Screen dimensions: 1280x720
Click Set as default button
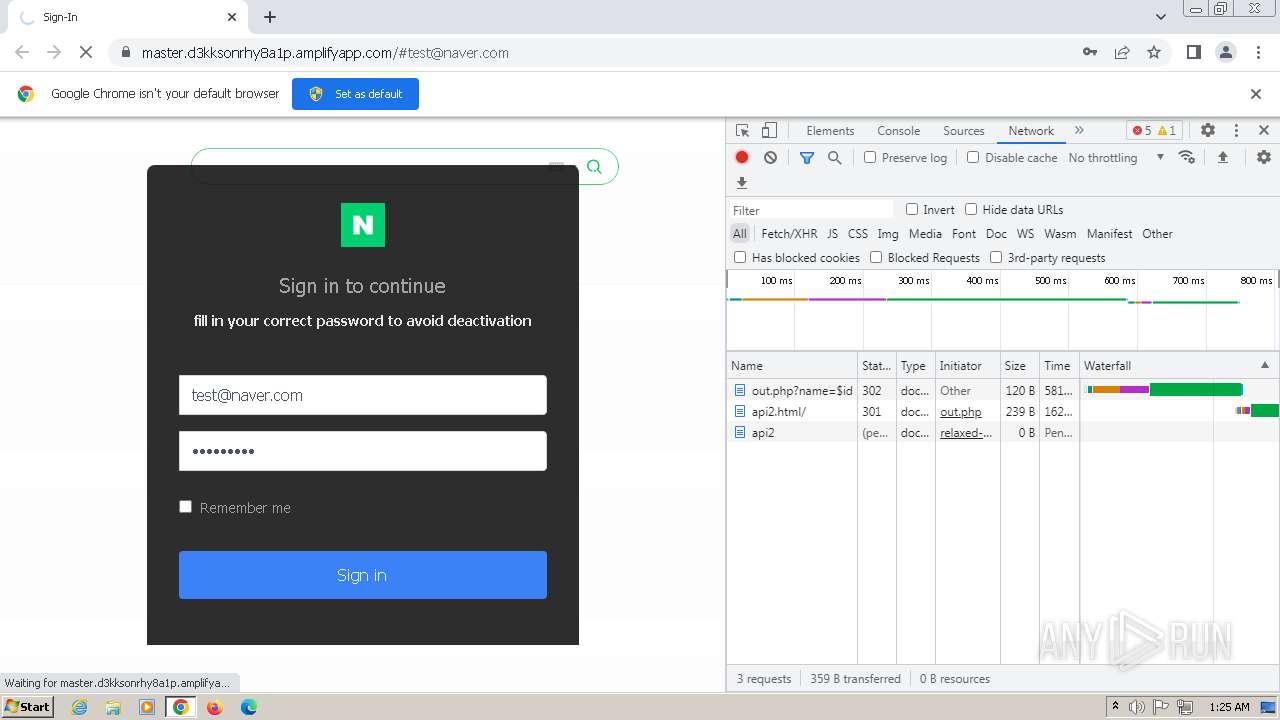[x=355, y=94]
